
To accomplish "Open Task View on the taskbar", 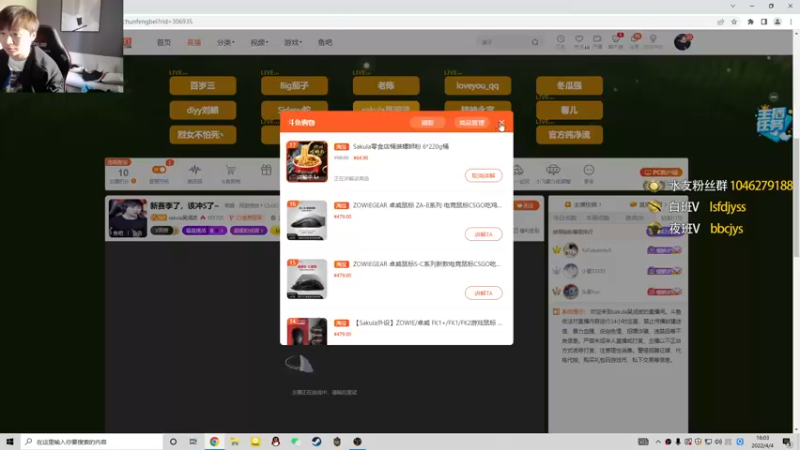I will coord(193,442).
